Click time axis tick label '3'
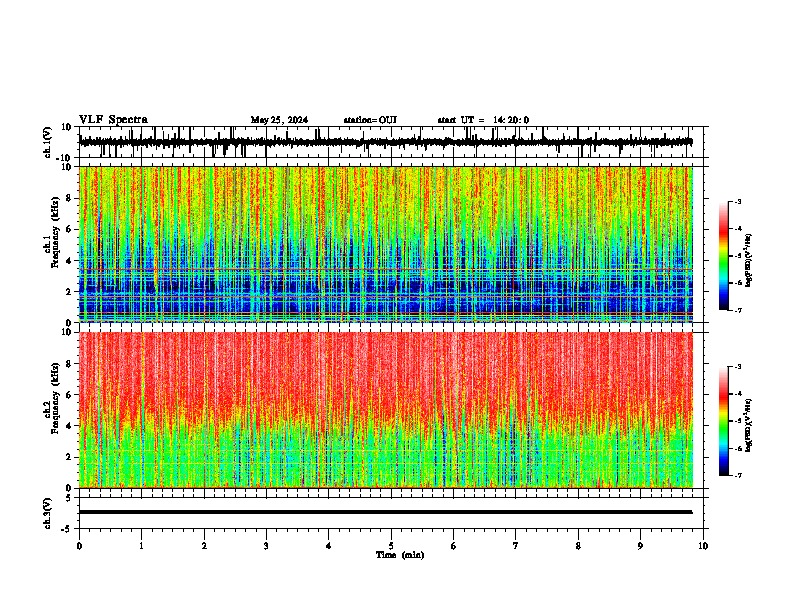The width and height of the screenshot is (792, 612). (x=266, y=546)
